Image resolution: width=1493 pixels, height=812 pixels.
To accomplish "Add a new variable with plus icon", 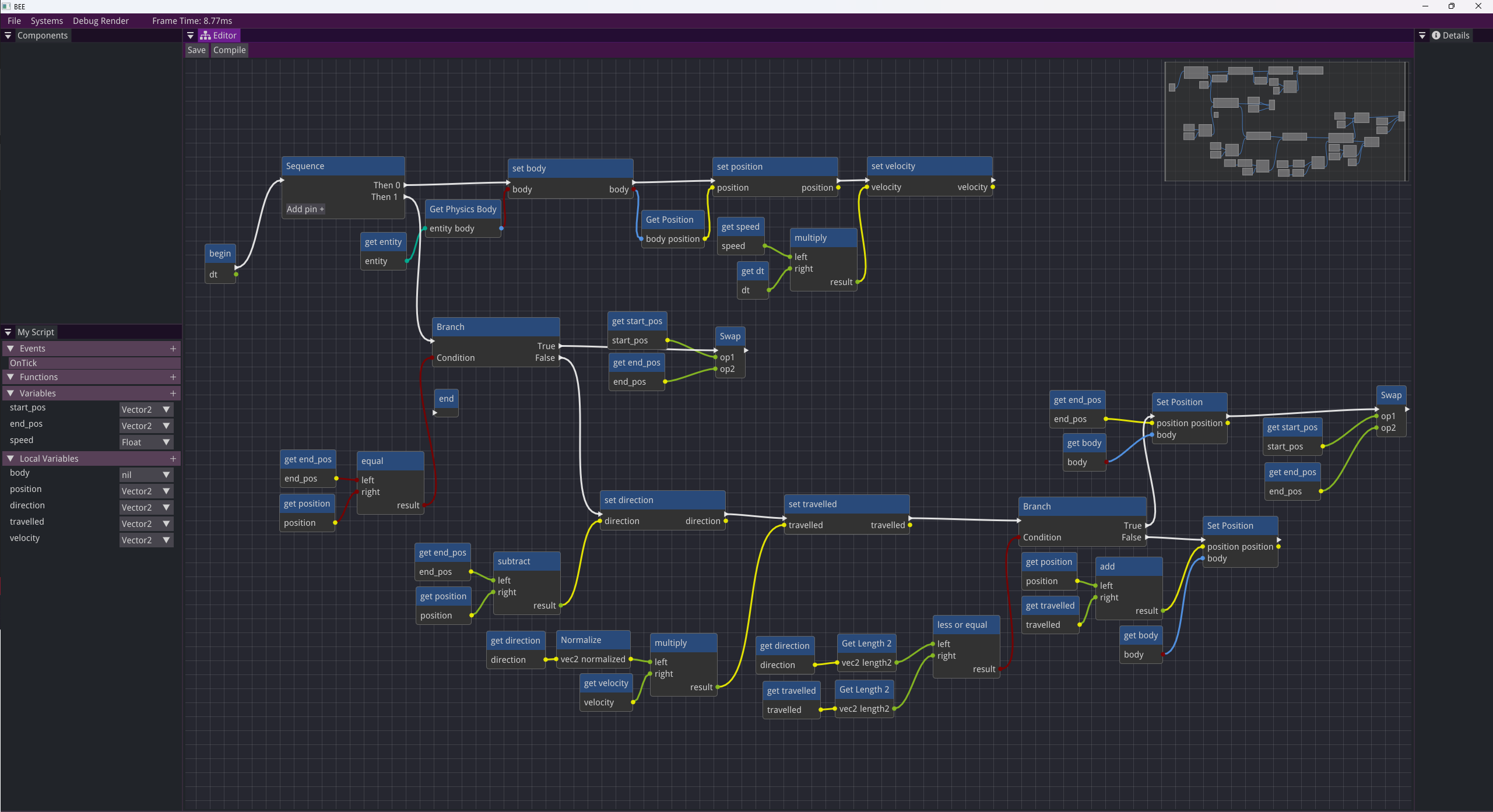I will (x=173, y=393).
